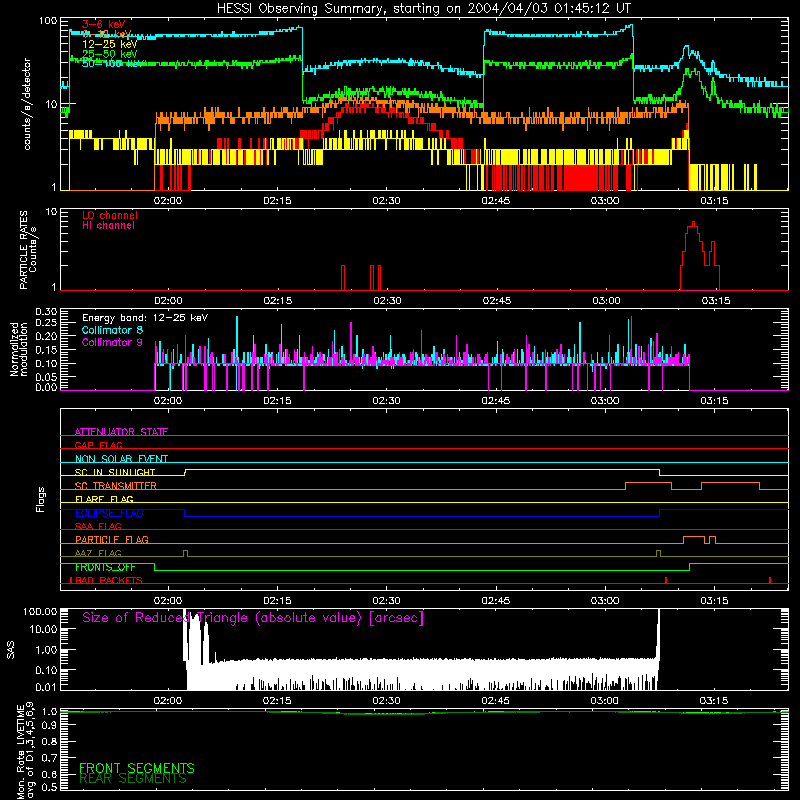Click the SC TRANSMITTER flag label
The width and height of the screenshot is (800, 800).
coord(116,486)
